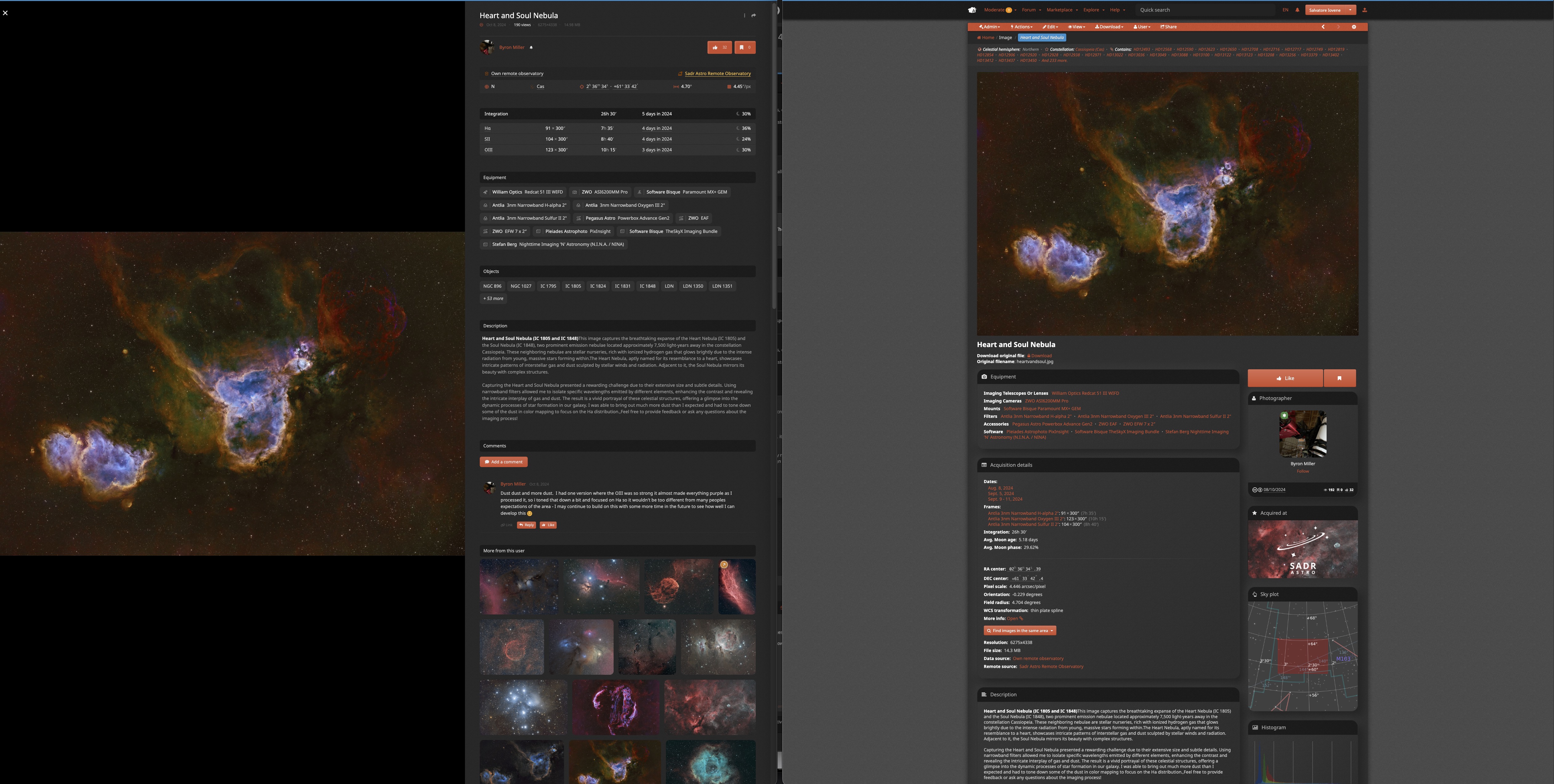Image resolution: width=1554 pixels, height=784 pixels.
Task: Open the settings gear in orange toolbar
Action: (1354, 26)
